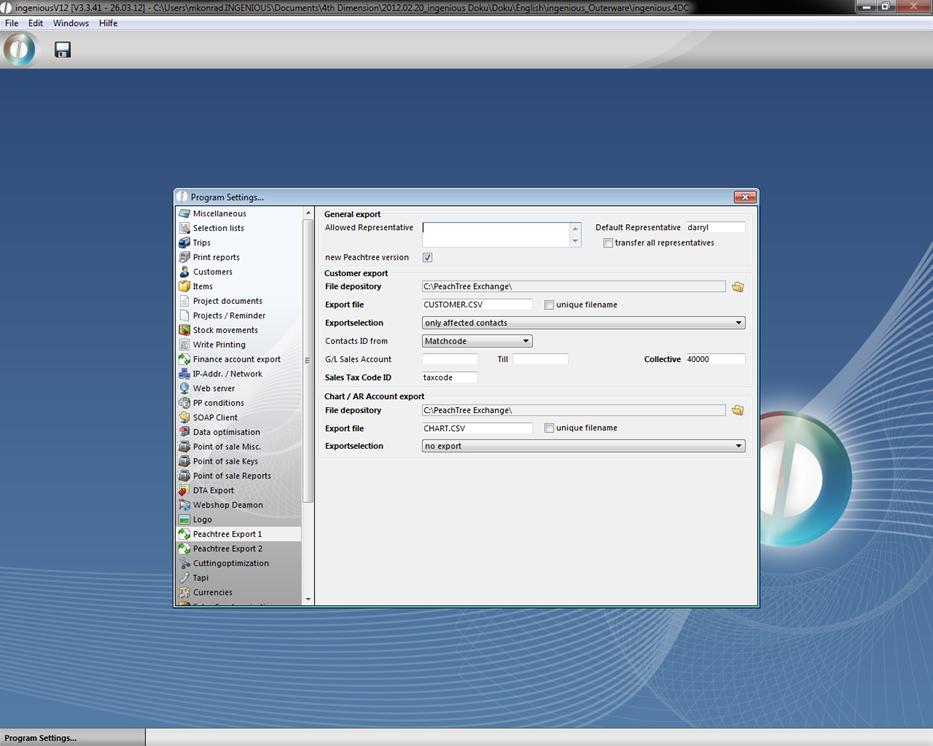The width and height of the screenshot is (933, 746).
Task: Select the Web server settings entry
Action: [213, 388]
